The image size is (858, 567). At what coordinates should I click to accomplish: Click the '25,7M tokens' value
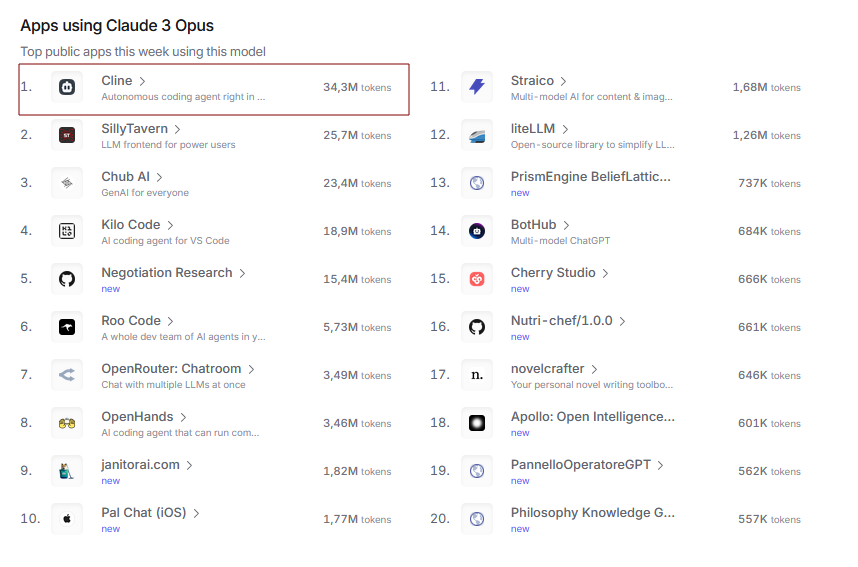357,135
